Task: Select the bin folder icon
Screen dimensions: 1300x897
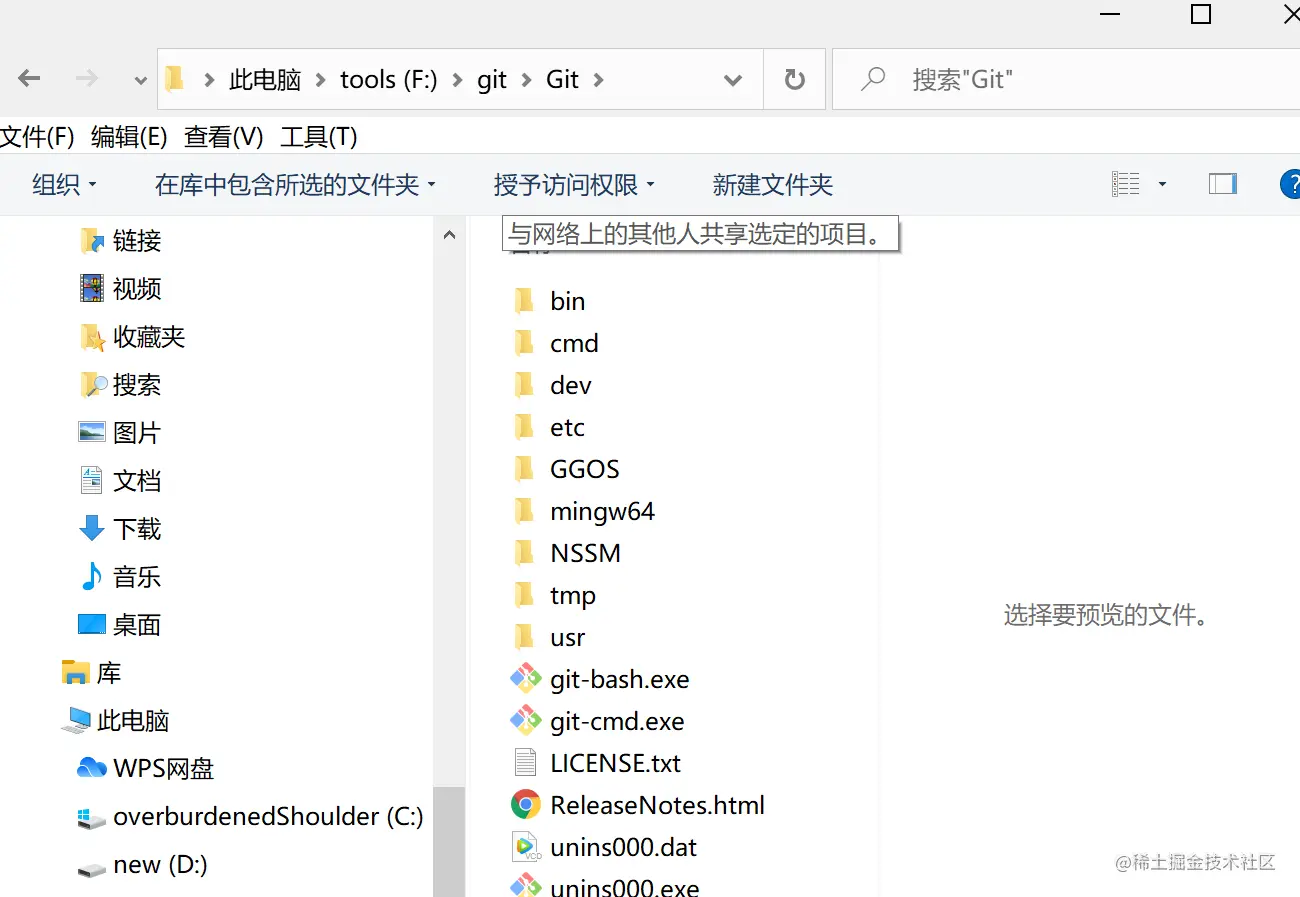Action: [524, 301]
